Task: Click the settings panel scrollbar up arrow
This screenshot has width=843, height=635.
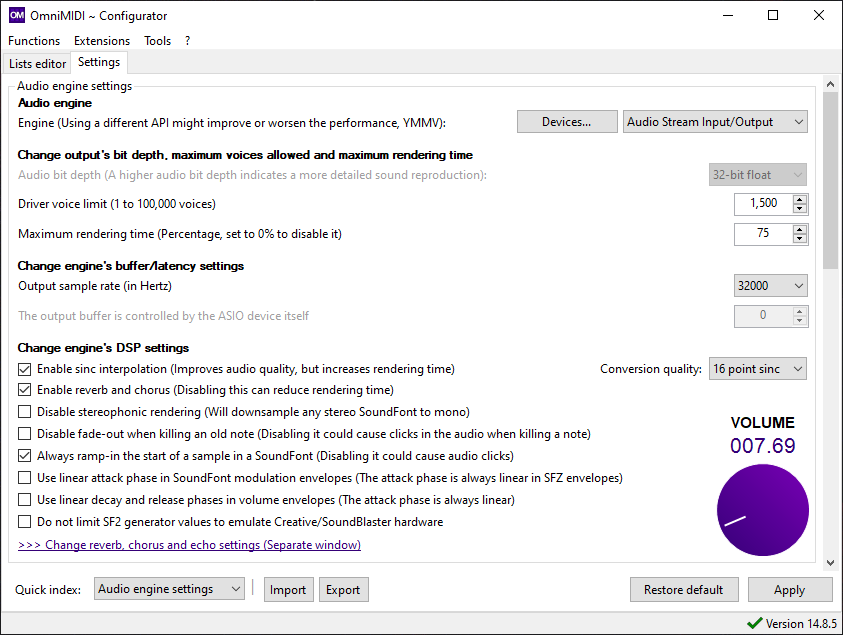Action: coord(830,84)
